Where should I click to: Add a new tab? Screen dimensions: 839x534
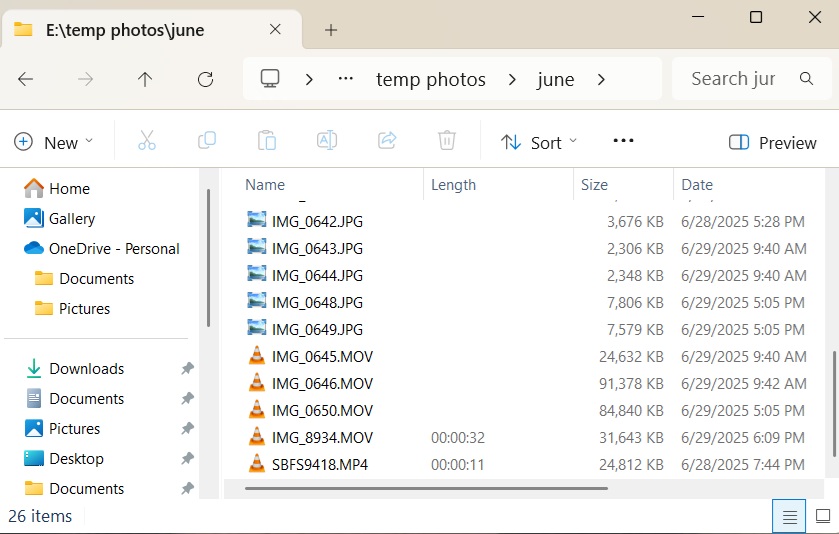[331, 30]
